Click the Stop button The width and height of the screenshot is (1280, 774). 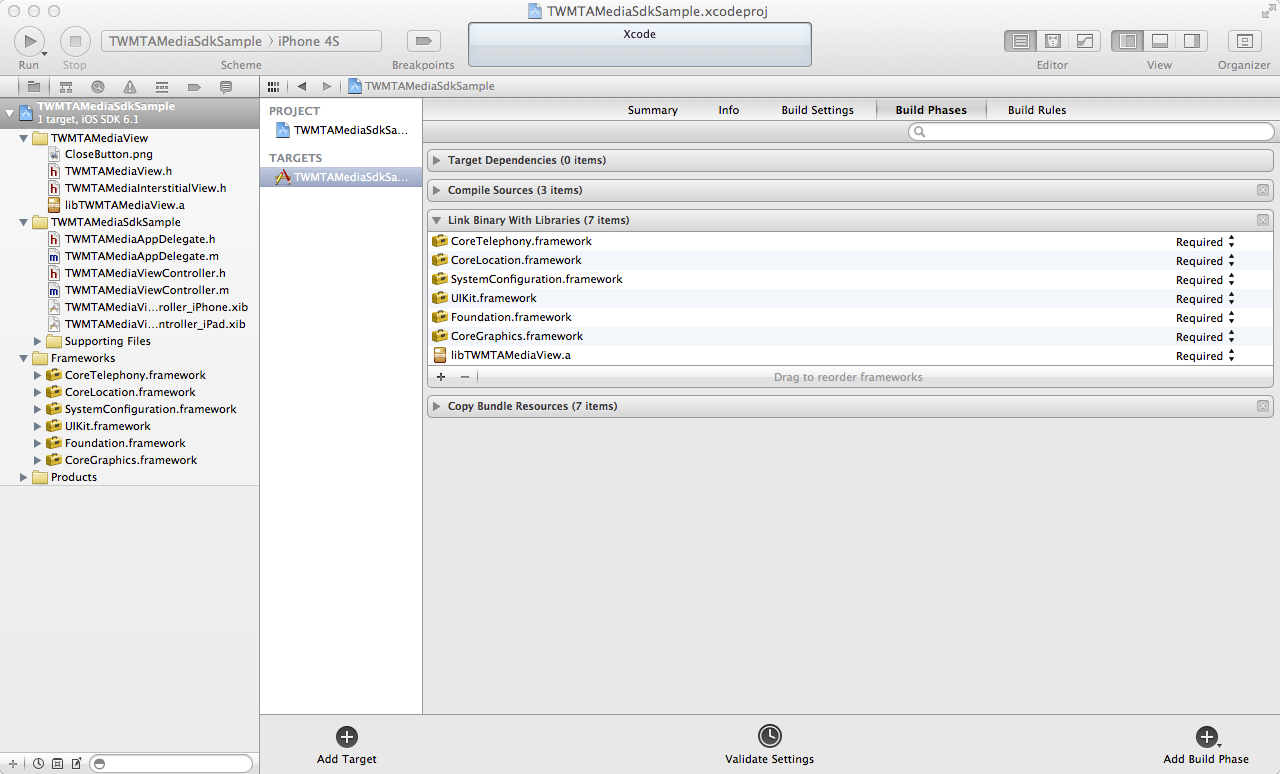coord(75,41)
